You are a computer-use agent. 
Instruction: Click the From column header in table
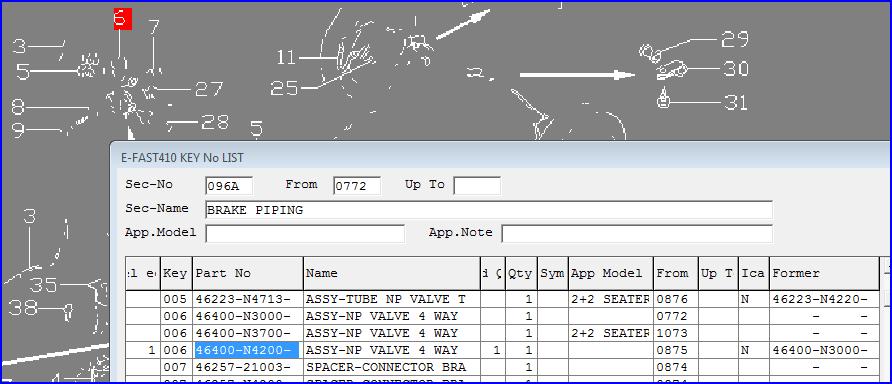pyautogui.click(x=676, y=274)
